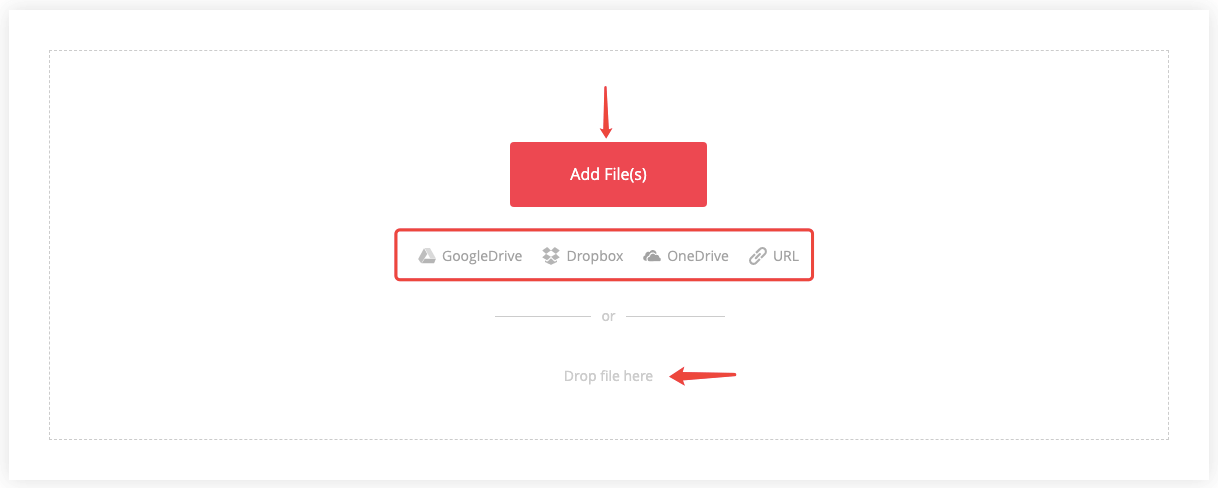
Task: Click the red arrow pointing at Drop file here
Action: pos(703,376)
